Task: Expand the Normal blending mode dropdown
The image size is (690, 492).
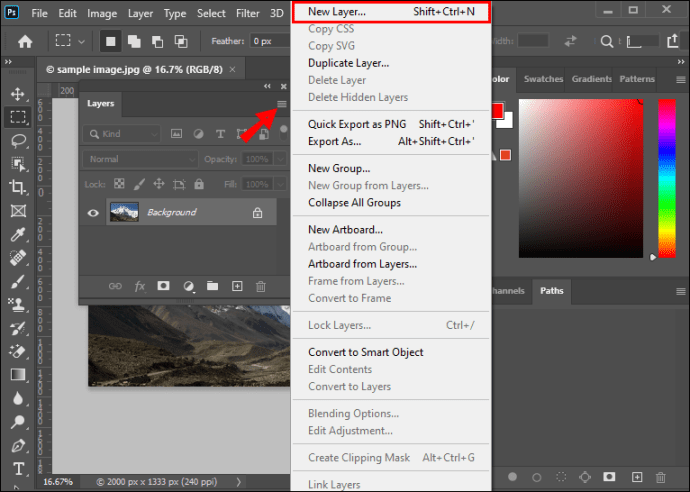Action: pos(141,159)
